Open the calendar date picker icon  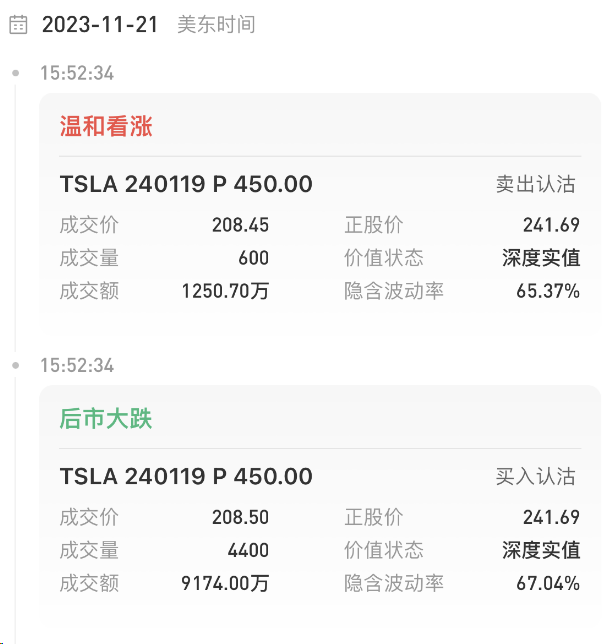pyautogui.click(x=18, y=25)
